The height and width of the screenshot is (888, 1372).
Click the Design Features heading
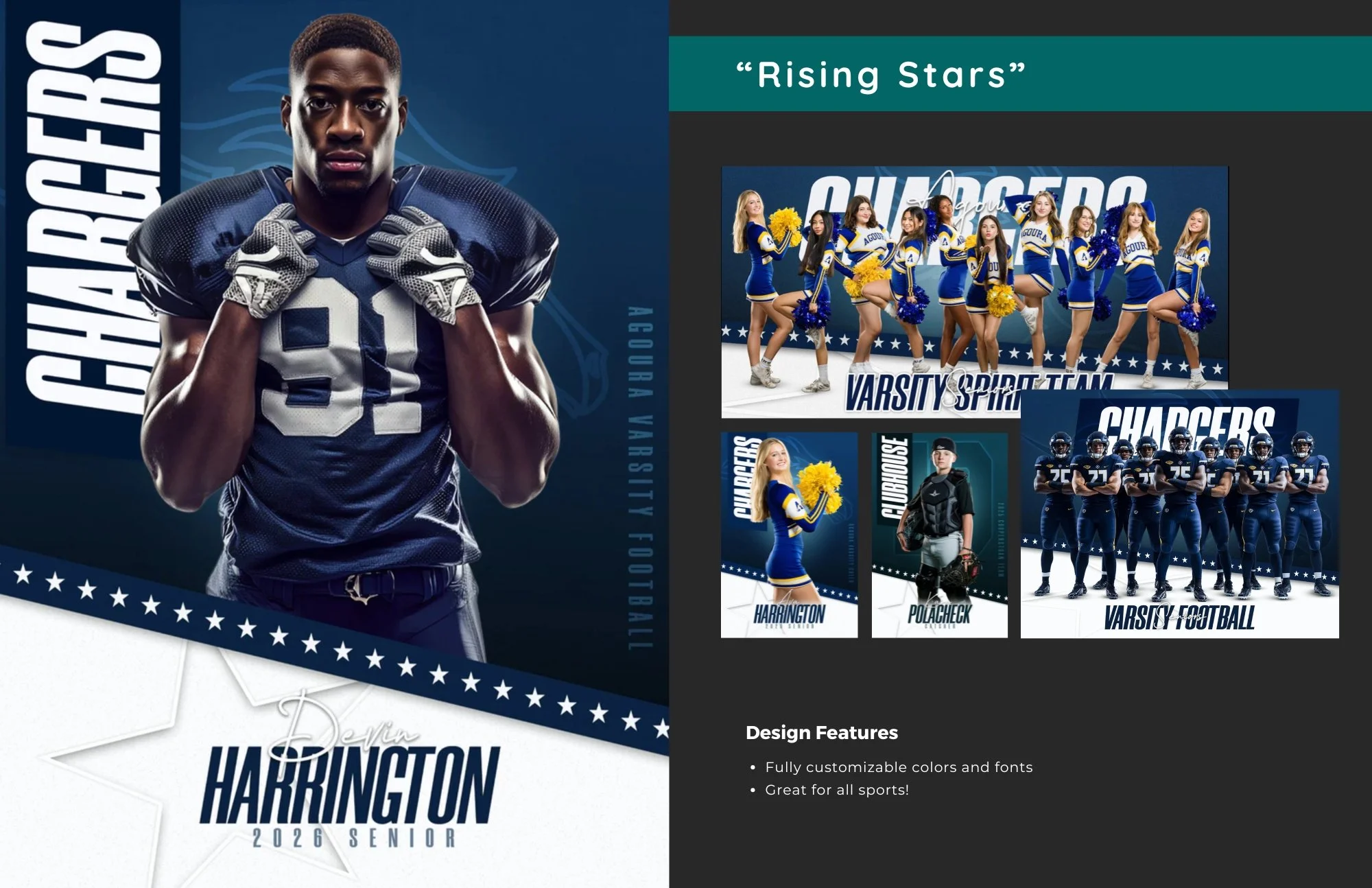tap(821, 733)
